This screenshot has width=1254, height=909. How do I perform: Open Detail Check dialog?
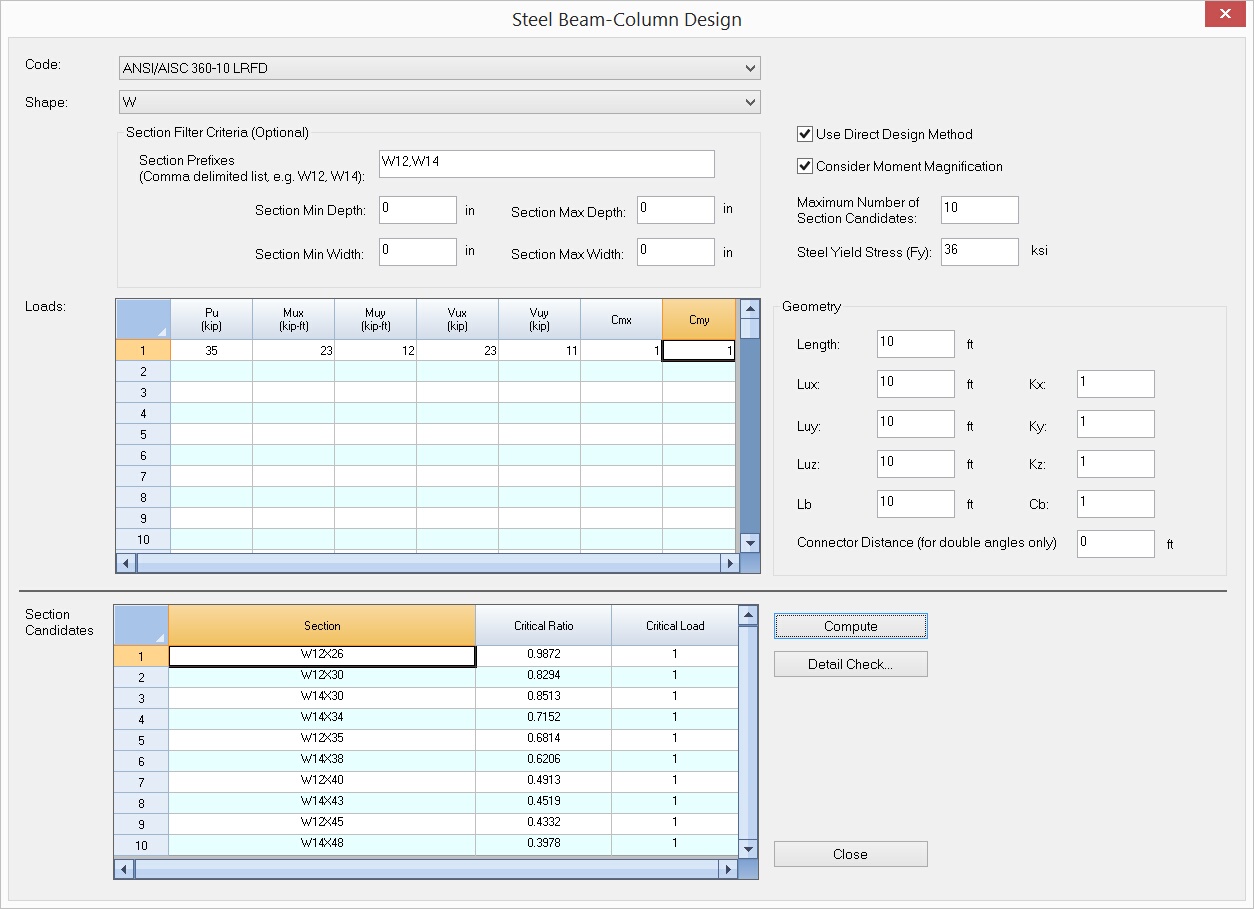tap(851, 664)
